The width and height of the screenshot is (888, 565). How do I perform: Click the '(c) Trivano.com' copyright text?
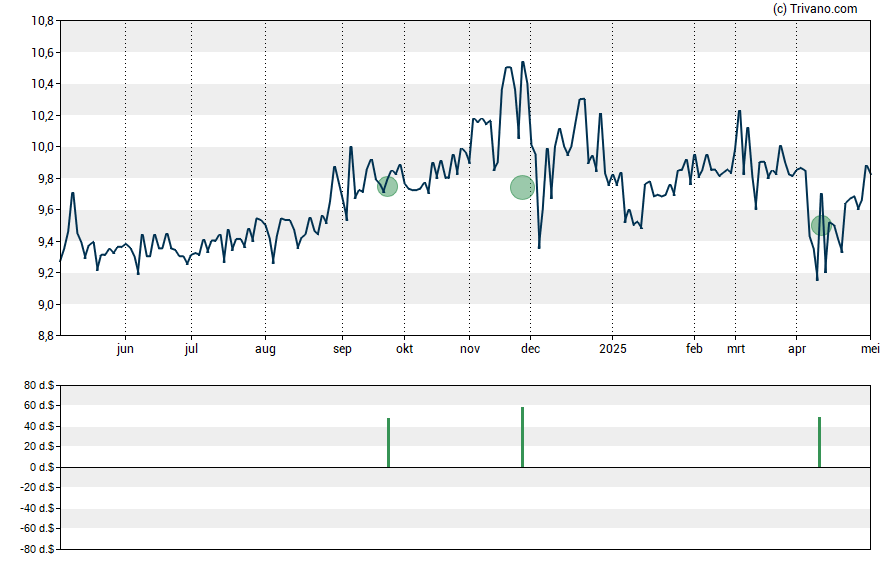coord(815,8)
